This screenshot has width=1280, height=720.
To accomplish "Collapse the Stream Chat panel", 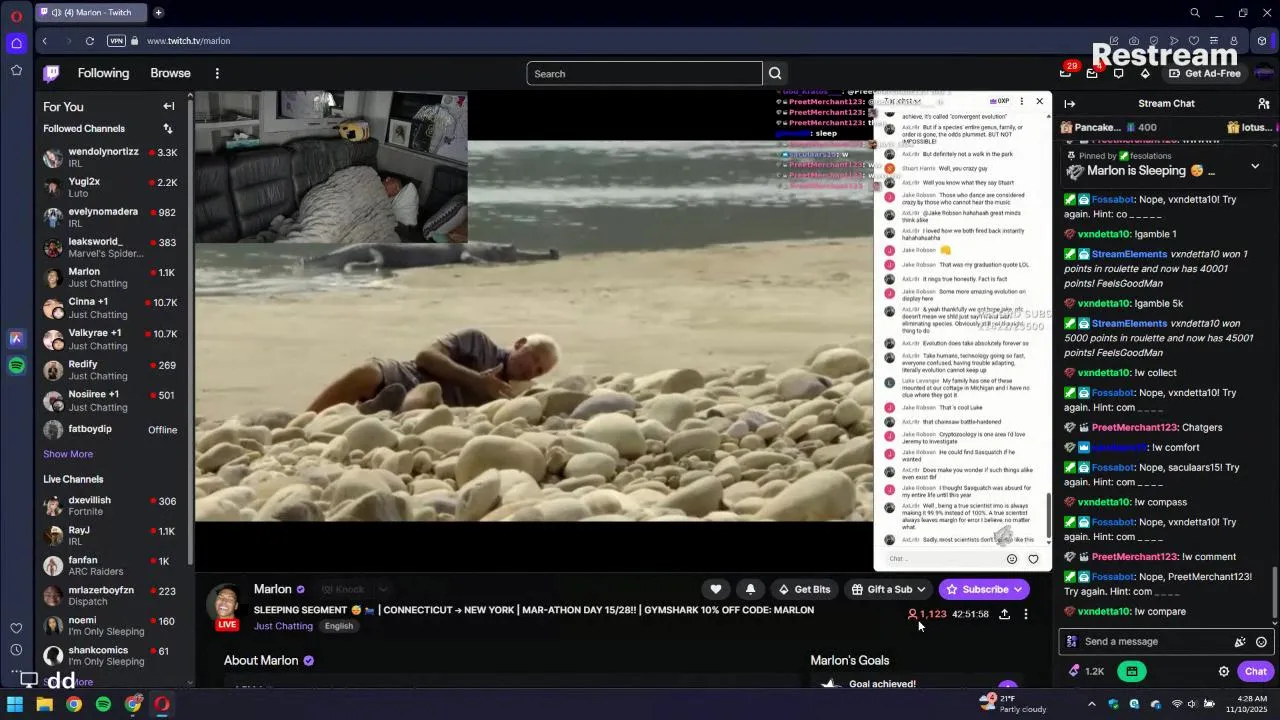I will pos(1070,103).
